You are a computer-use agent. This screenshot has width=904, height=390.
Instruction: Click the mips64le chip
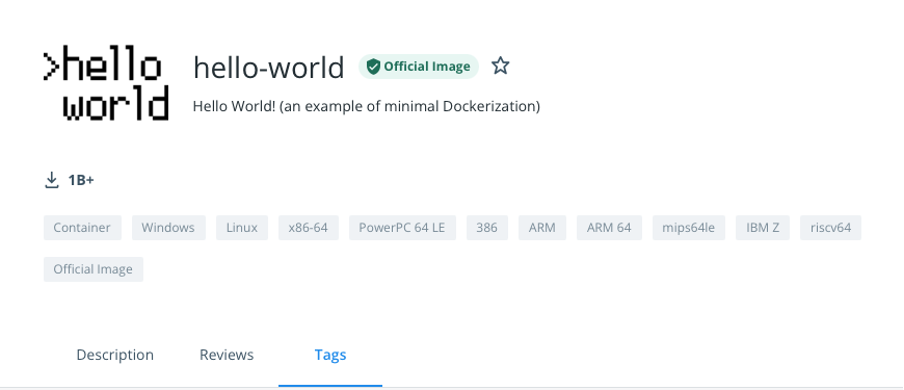click(689, 227)
